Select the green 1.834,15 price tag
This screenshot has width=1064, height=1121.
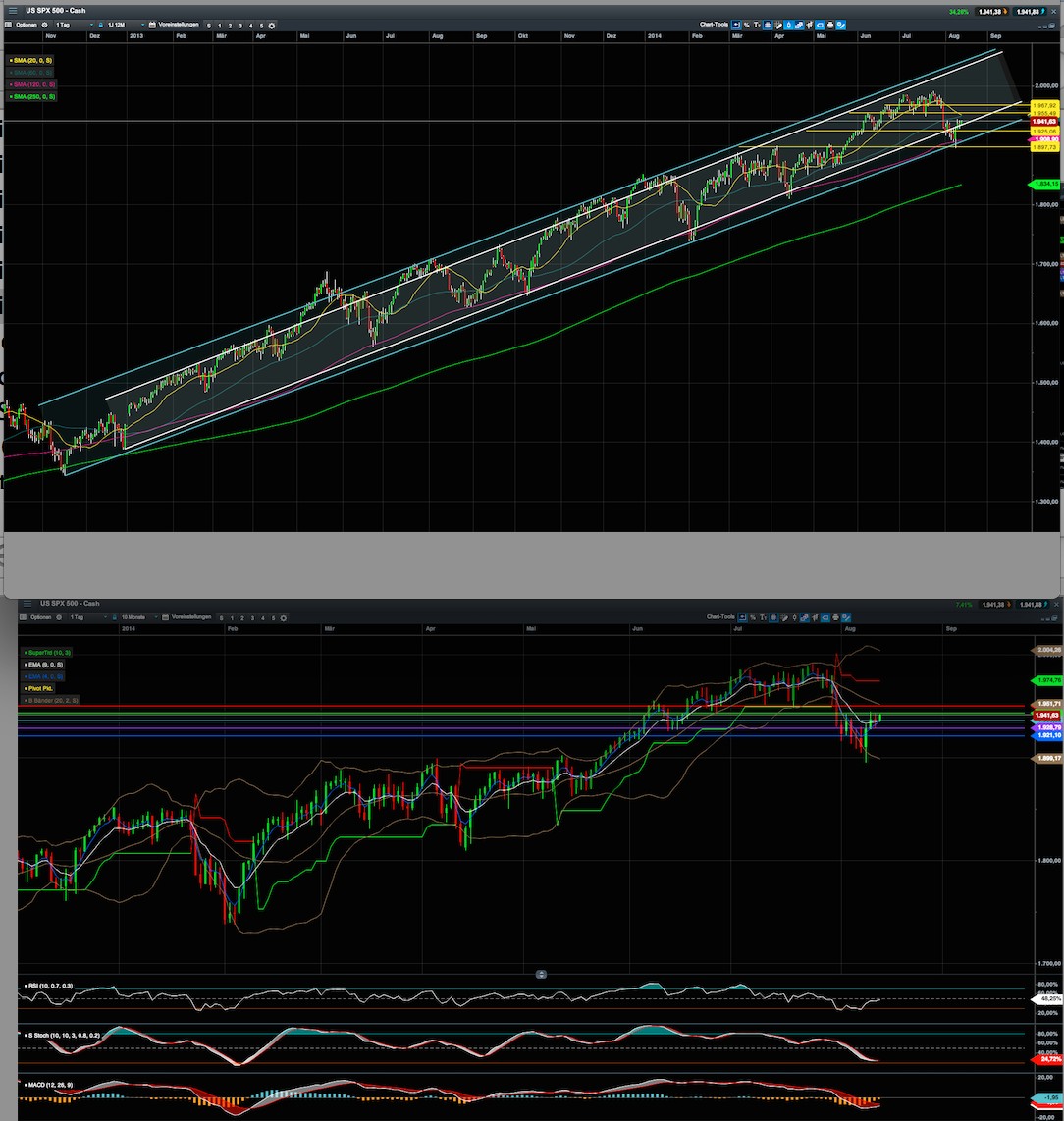click(1044, 184)
